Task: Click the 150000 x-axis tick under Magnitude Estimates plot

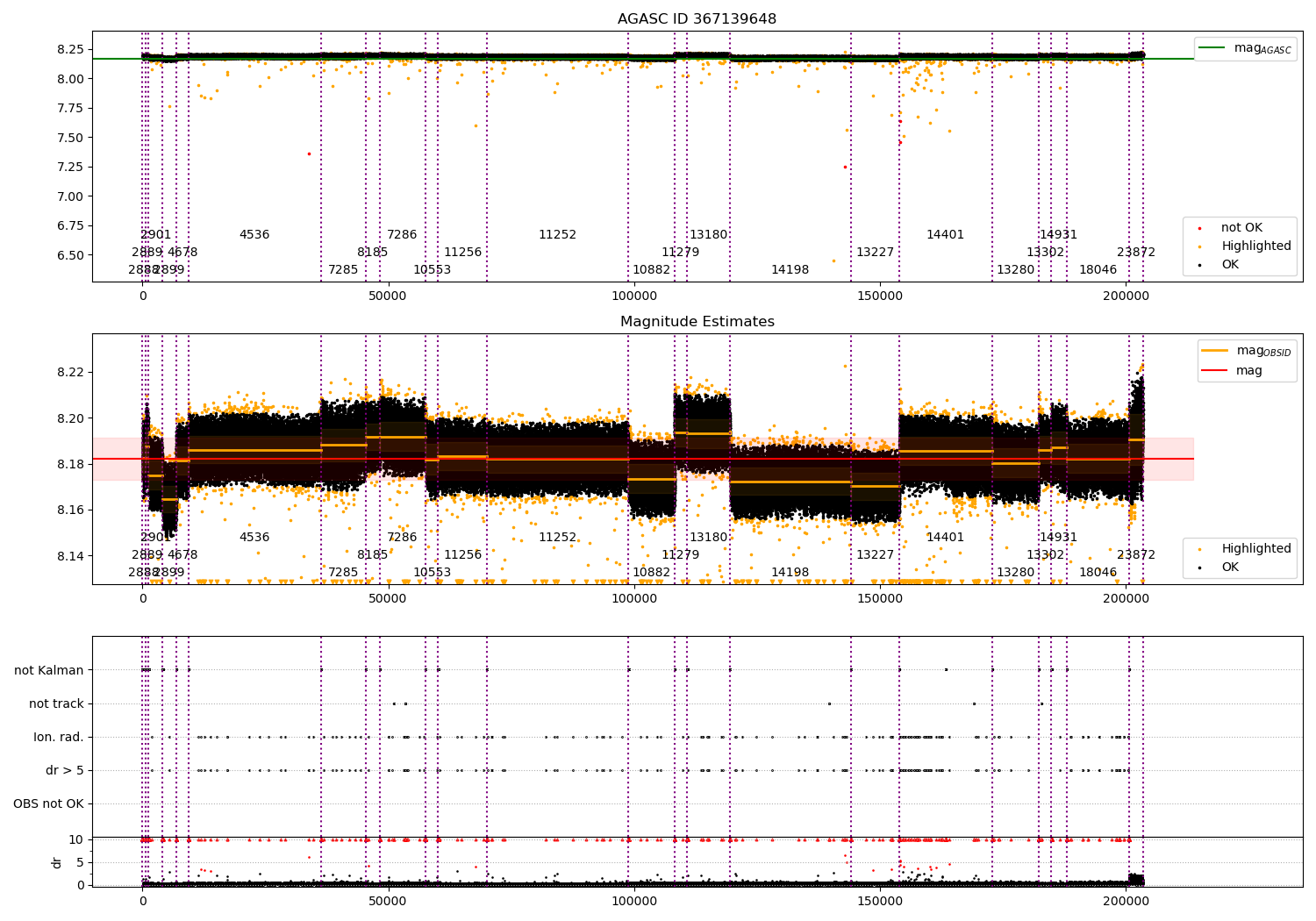Action: click(879, 598)
